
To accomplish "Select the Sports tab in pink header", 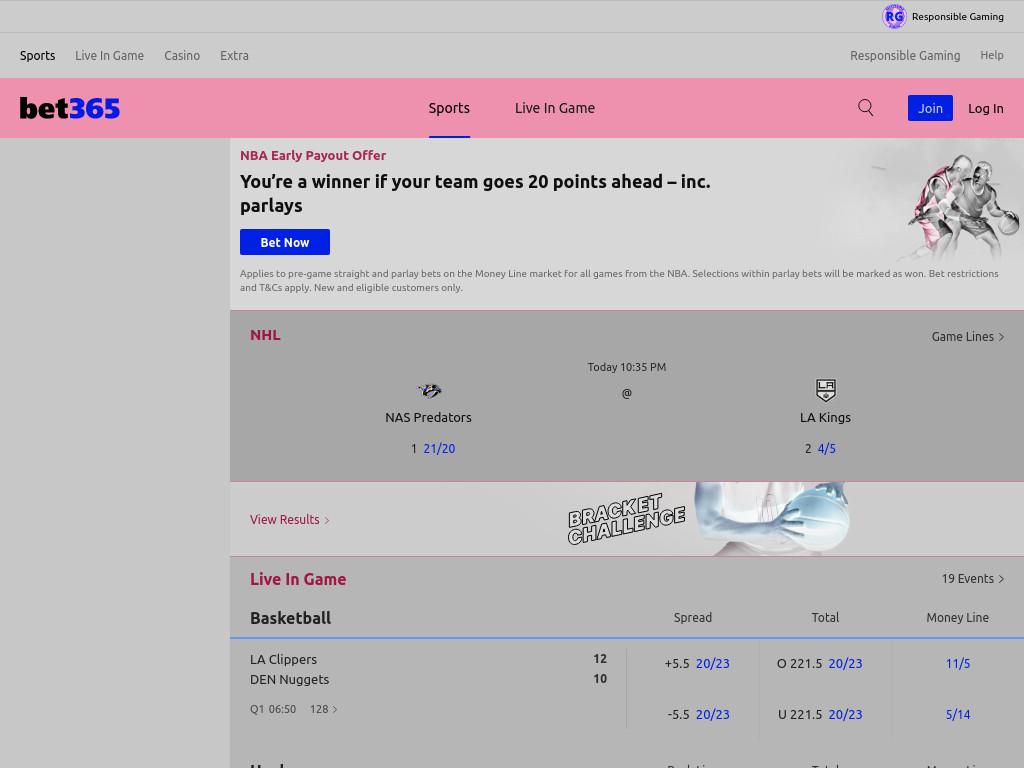I will (x=449, y=108).
